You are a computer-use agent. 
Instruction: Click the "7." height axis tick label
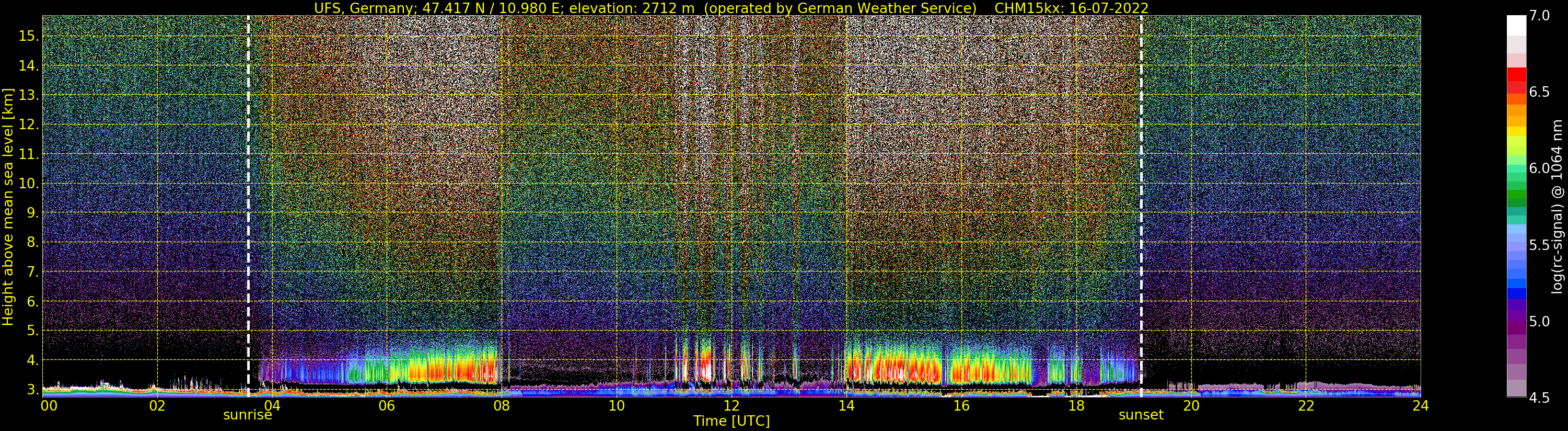(32, 271)
